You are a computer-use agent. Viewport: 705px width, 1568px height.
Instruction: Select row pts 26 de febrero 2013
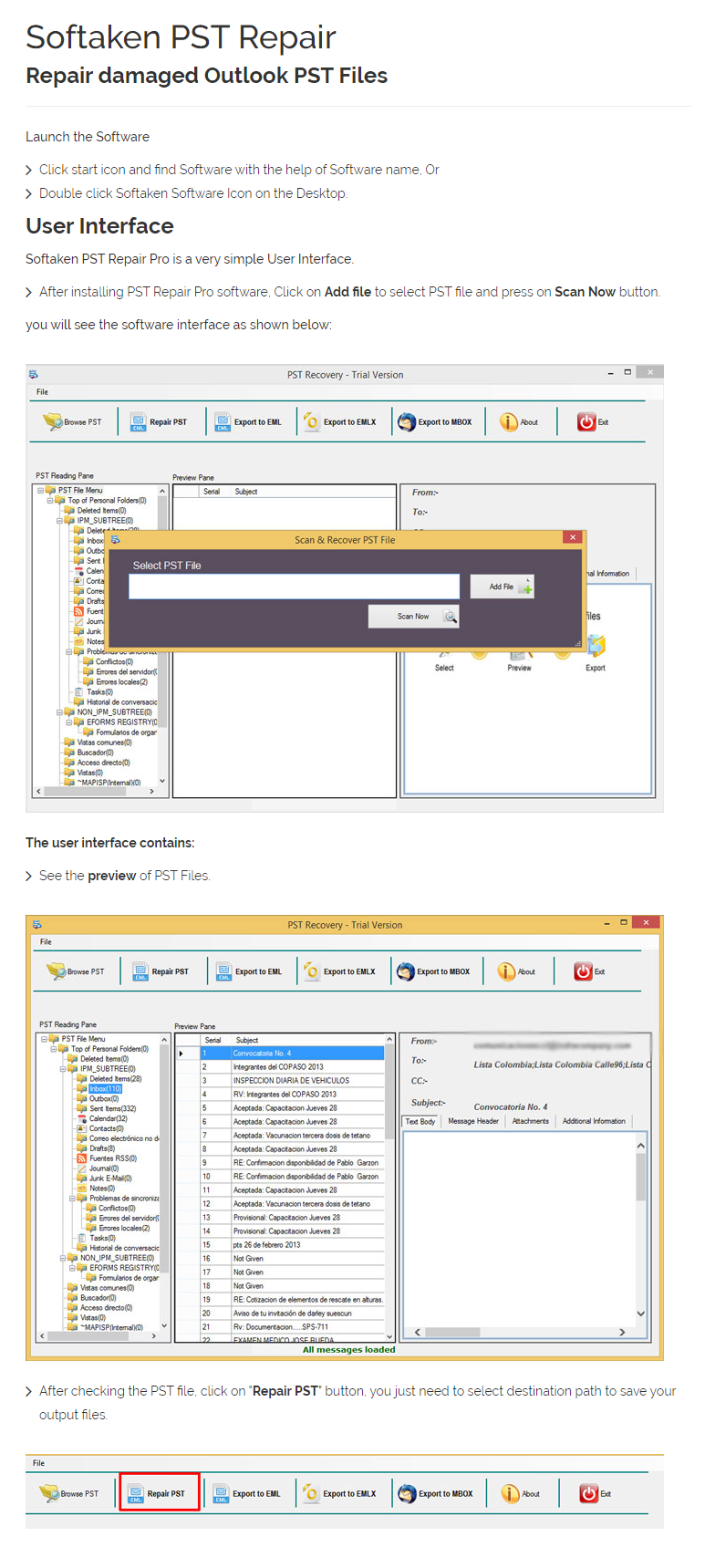(281, 1245)
